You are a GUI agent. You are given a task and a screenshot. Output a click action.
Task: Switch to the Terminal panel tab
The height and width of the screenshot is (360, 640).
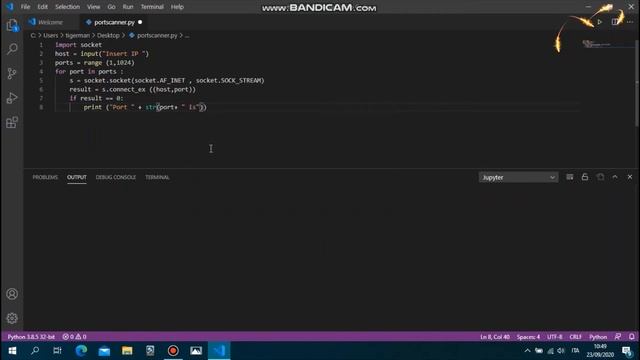point(157,177)
